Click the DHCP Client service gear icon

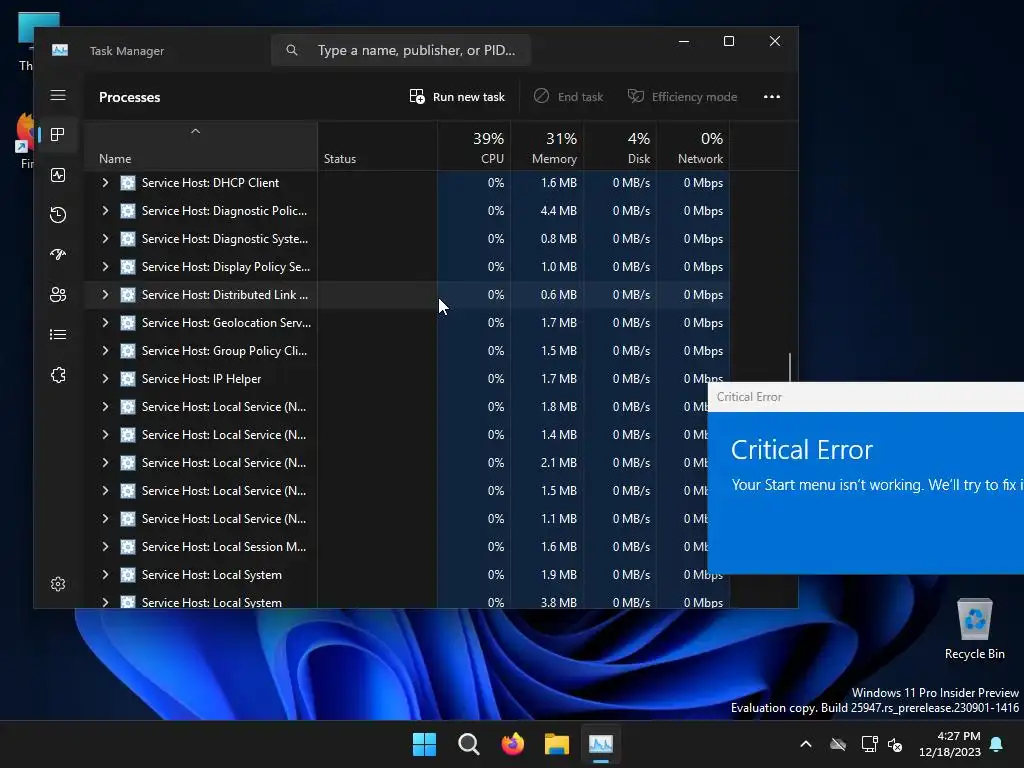point(128,183)
